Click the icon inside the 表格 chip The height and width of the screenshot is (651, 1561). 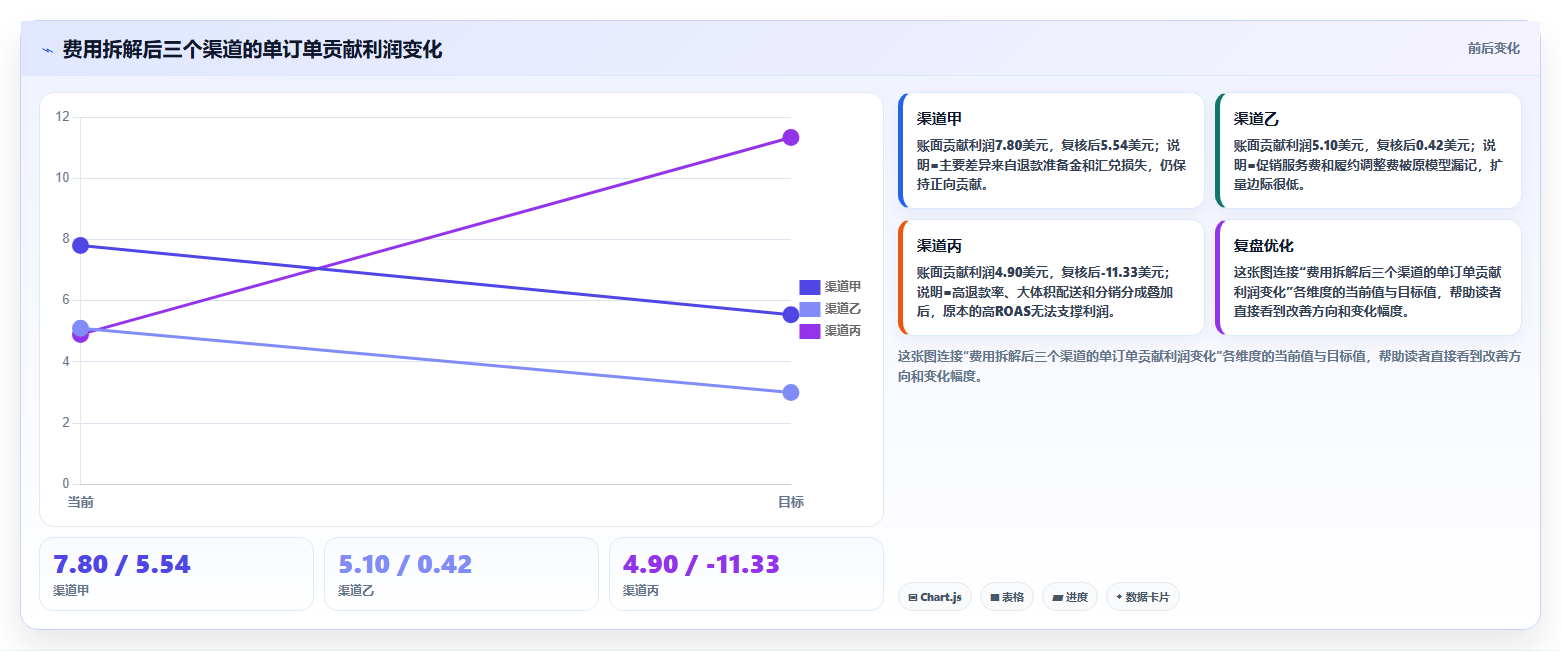[994, 597]
